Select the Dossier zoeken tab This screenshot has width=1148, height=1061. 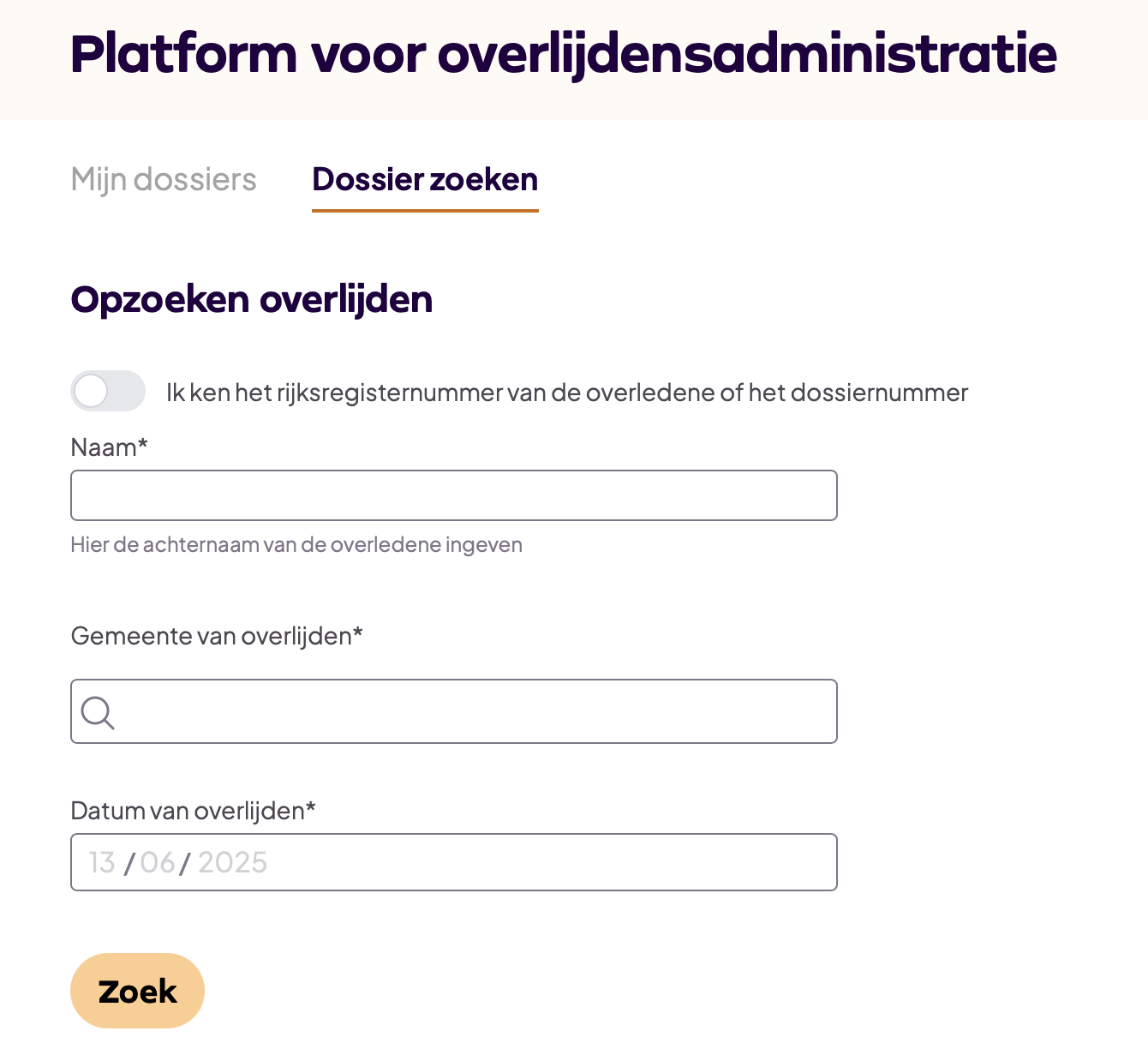tap(425, 180)
